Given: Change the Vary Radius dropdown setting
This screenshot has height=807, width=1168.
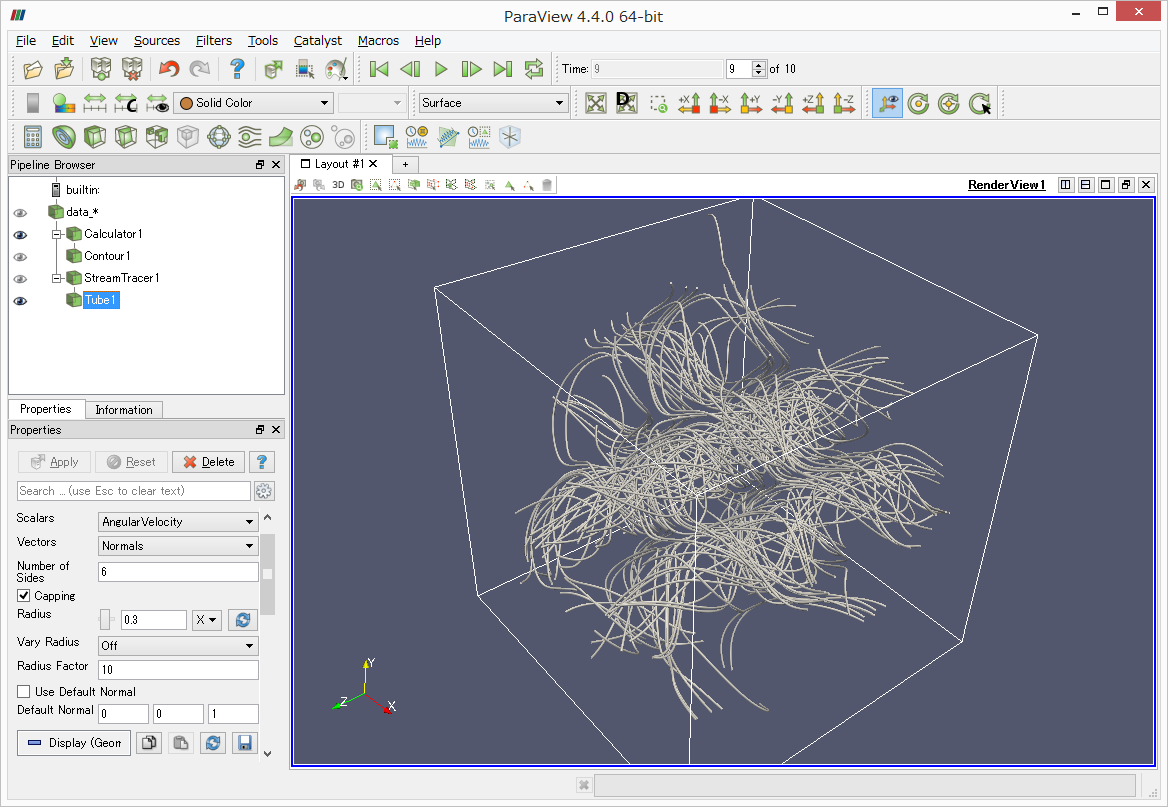Looking at the screenshot, I should coord(177,645).
